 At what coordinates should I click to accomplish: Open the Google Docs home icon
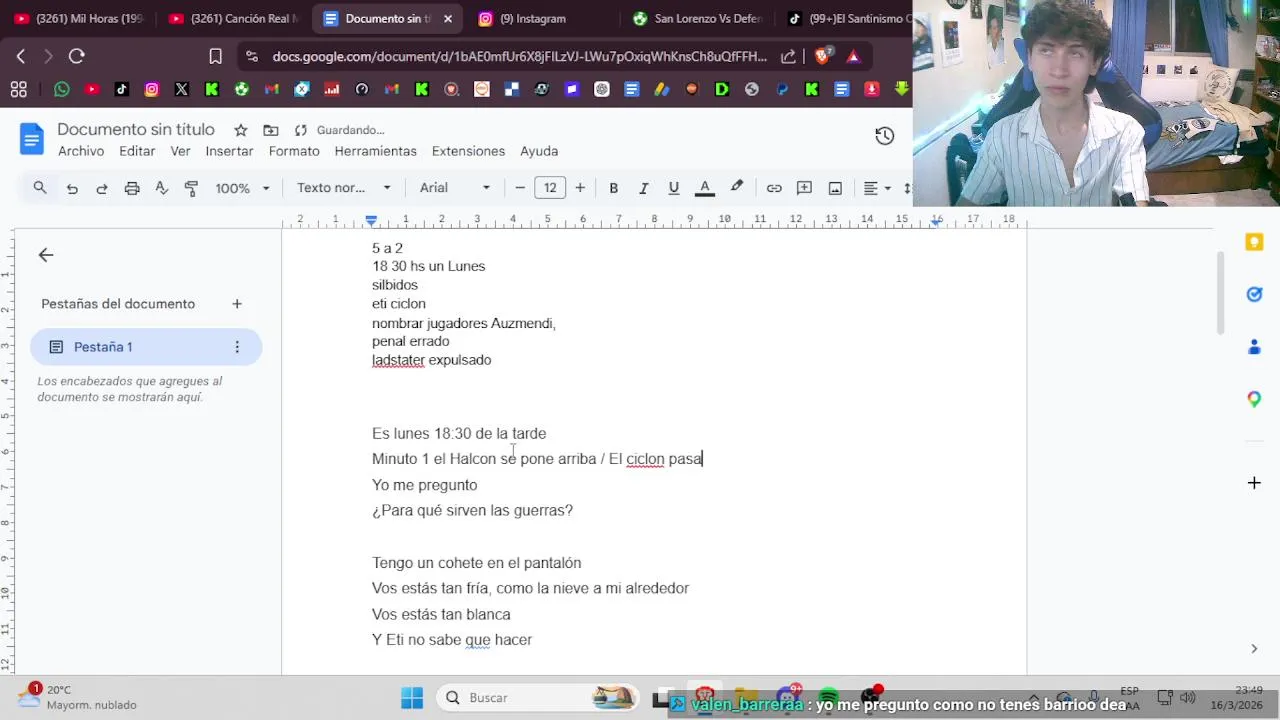(x=32, y=139)
